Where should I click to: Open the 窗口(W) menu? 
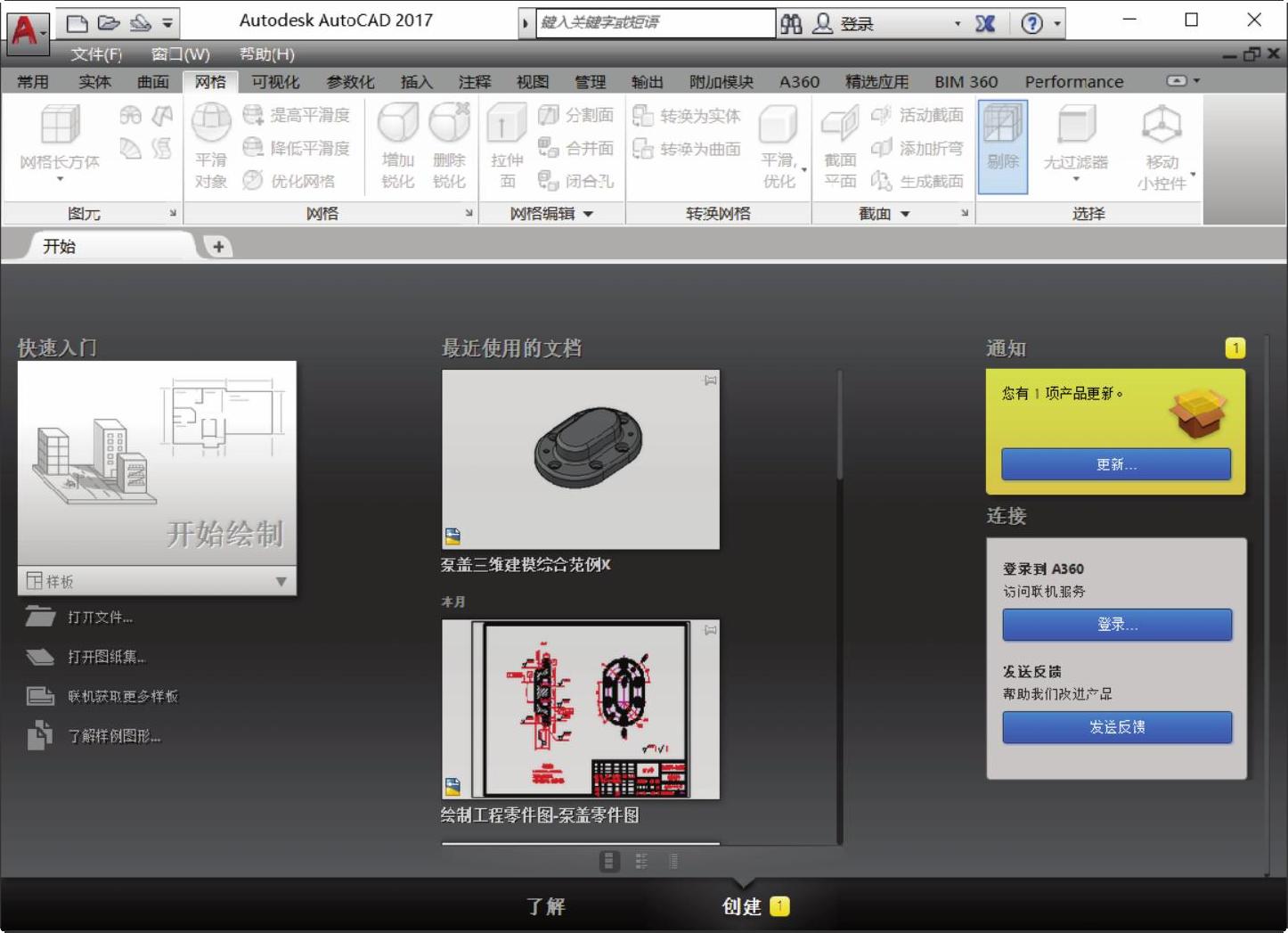click(x=180, y=54)
